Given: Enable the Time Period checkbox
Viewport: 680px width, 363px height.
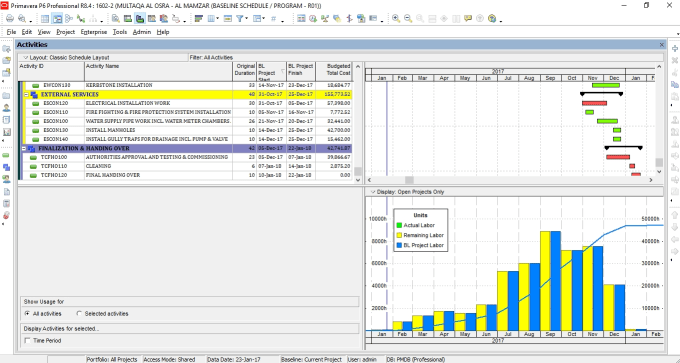Looking at the screenshot, I should (27, 341).
